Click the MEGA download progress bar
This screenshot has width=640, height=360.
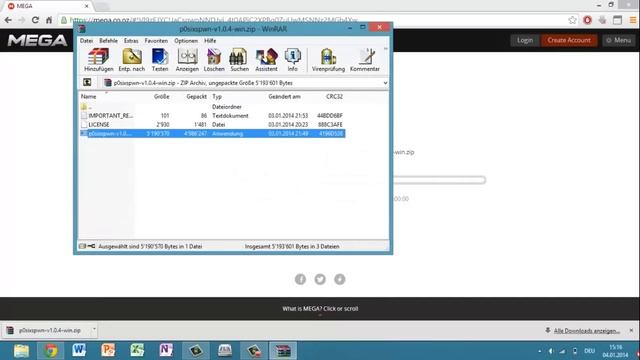(x=439, y=180)
